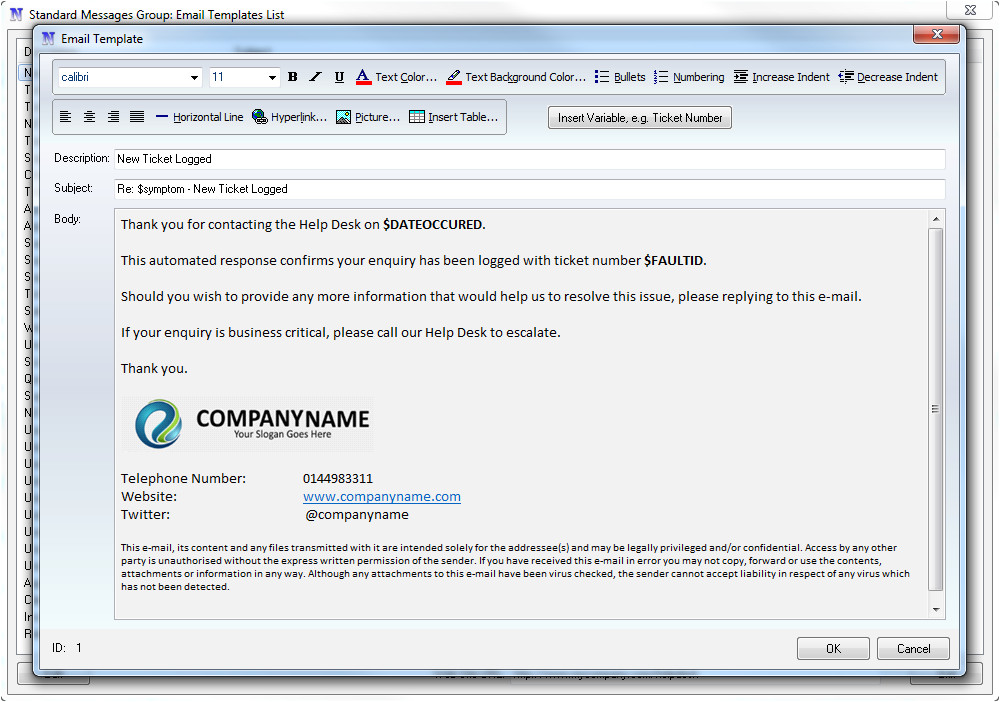
Task: Click @companyname Twitter handle
Action: click(x=357, y=515)
